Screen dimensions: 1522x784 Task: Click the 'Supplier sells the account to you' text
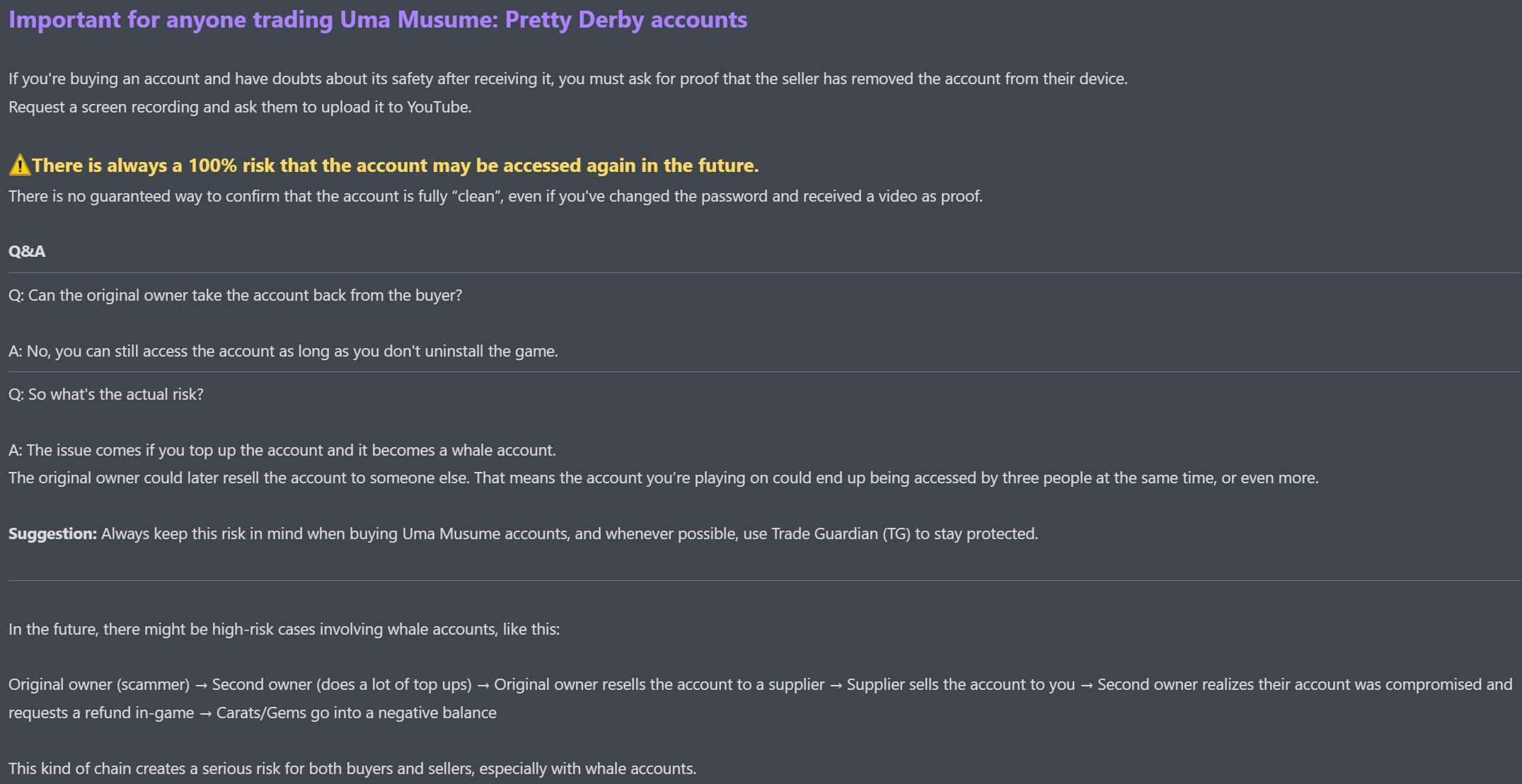tap(961, 685)
